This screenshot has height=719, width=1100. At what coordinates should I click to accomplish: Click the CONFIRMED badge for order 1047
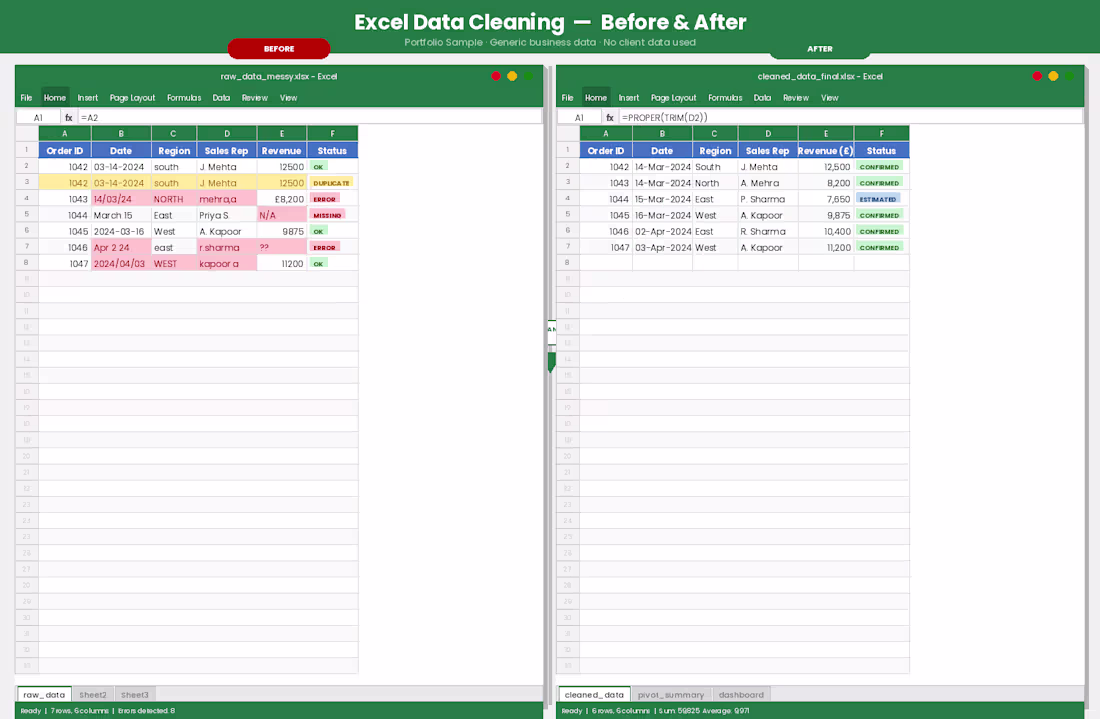[x=879, y=247]
